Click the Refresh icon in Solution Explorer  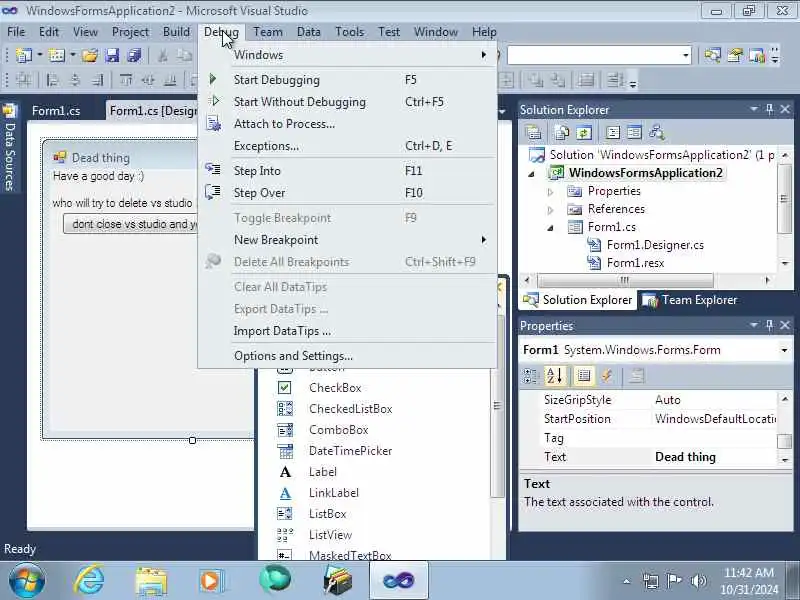[x=584, y=133]
